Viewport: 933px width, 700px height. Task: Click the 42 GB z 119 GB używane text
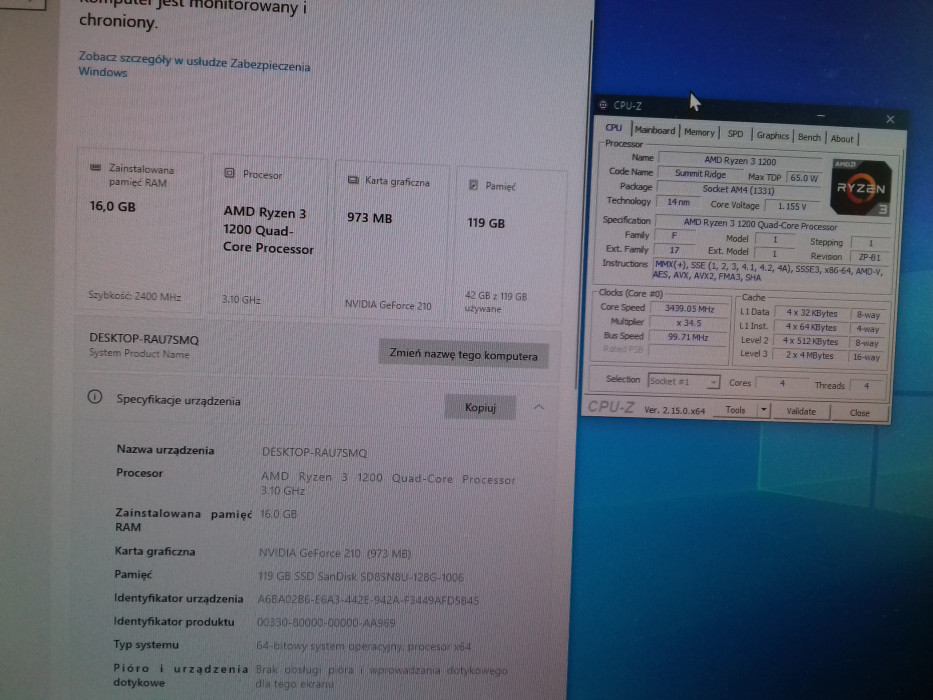496,302
